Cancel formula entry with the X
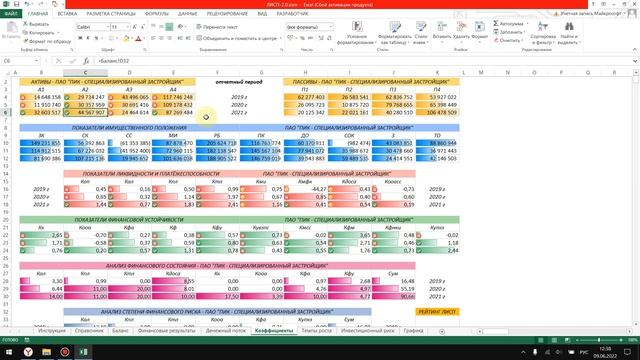This screenshot has height=360, width=640. (58, 61)
